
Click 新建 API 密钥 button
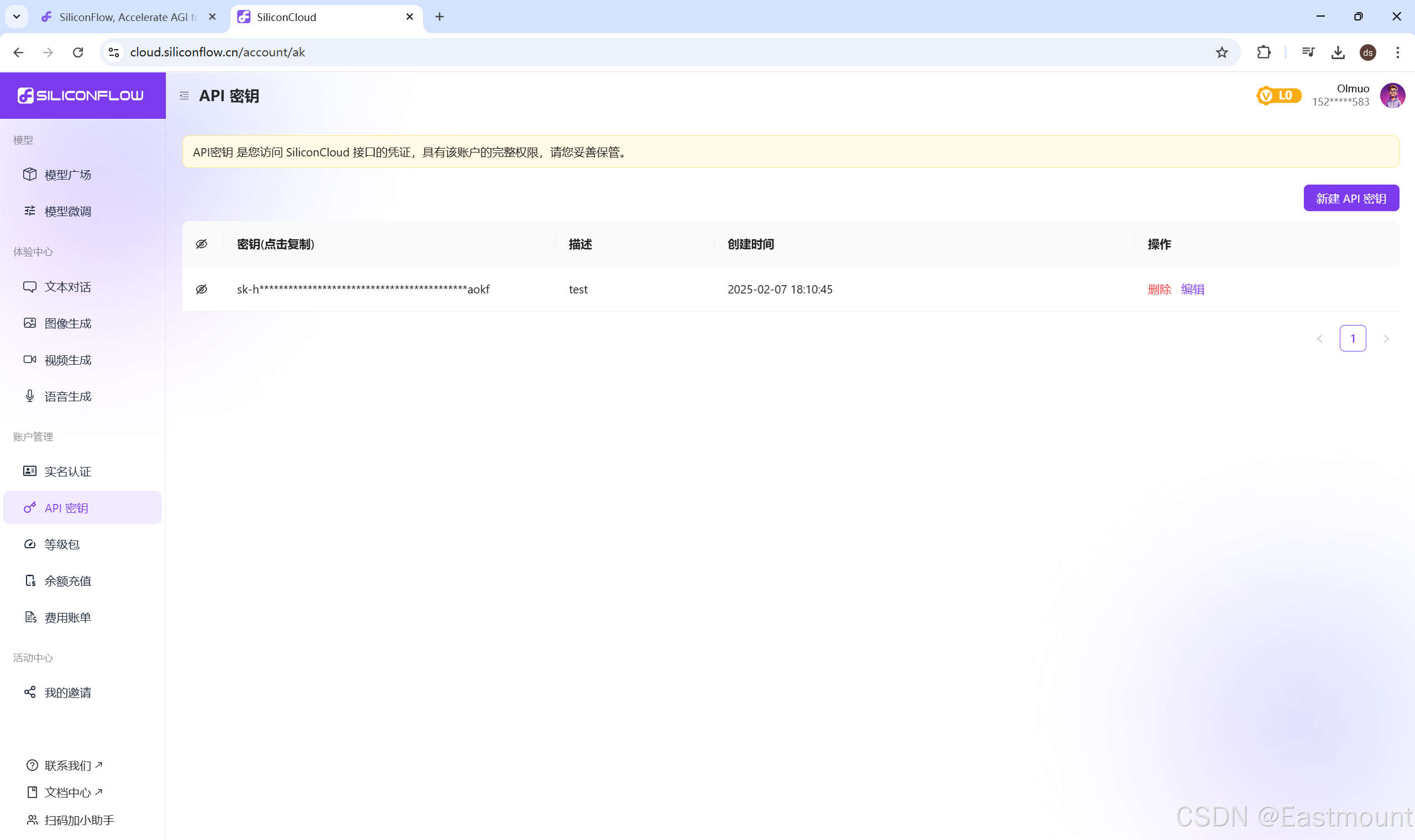pos(1350,198)
